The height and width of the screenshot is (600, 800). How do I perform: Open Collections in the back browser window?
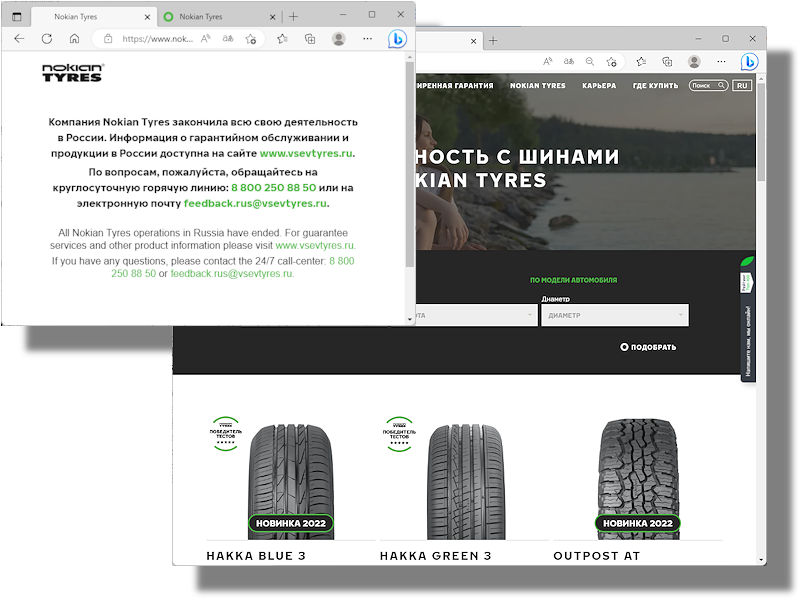click(x=667, y=62)
